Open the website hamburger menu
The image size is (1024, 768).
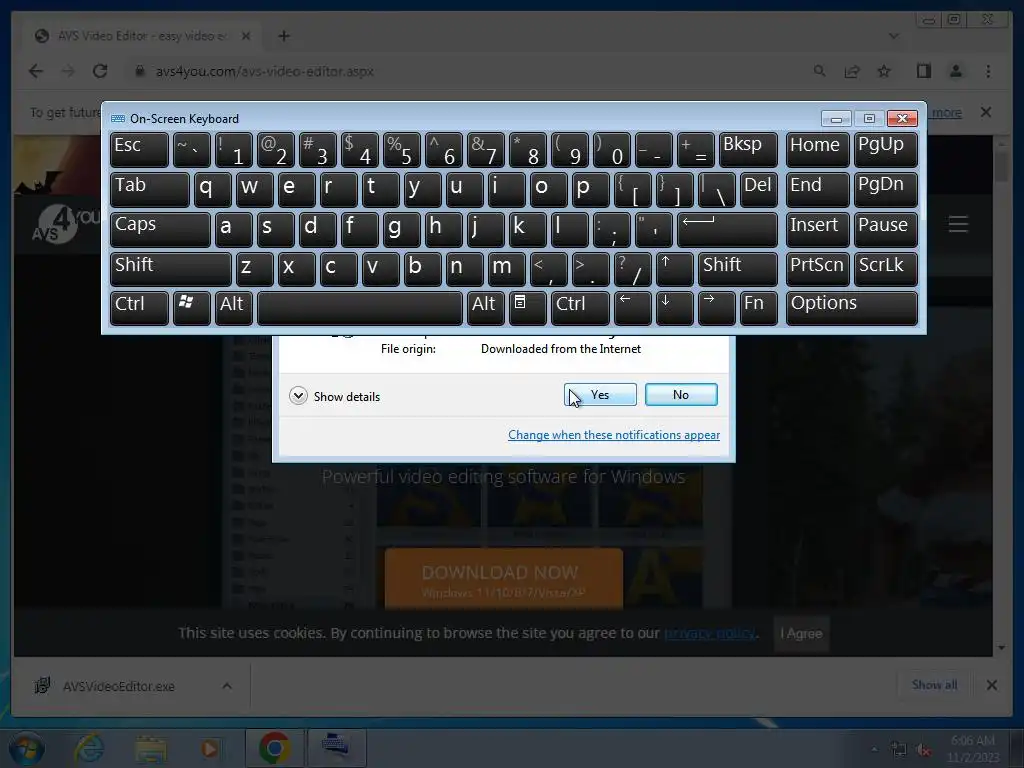tap(958, 224)
